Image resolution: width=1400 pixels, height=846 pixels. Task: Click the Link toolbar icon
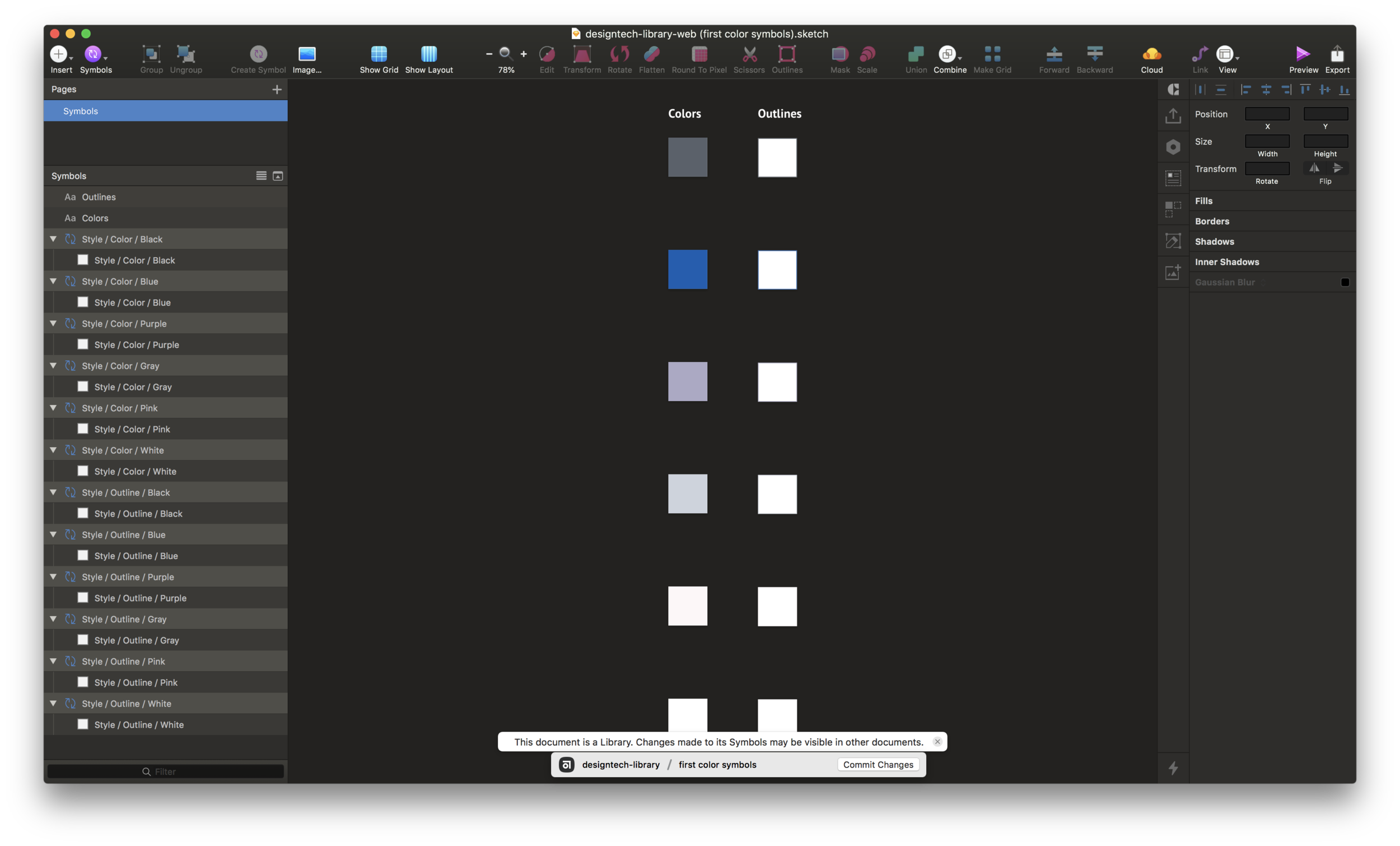[1200, 54]
